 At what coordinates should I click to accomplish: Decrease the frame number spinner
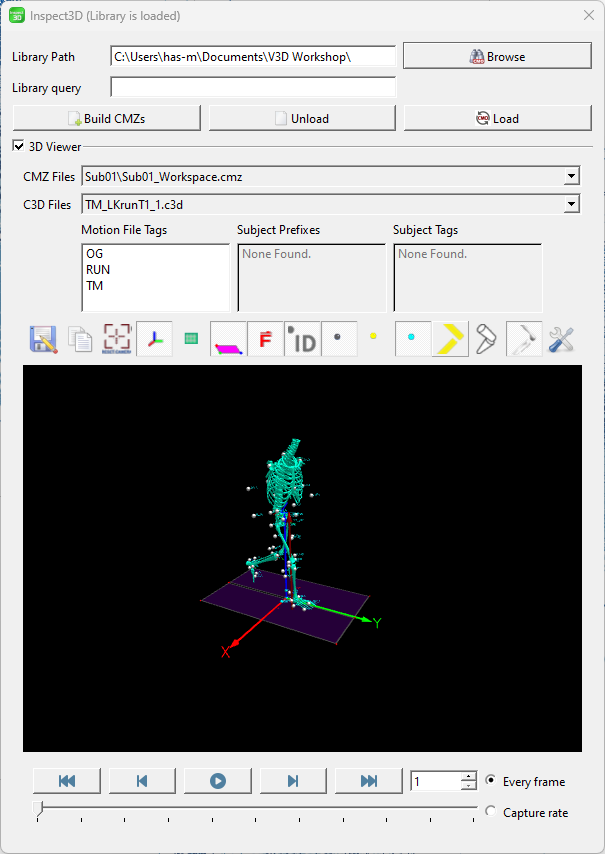(469, 786)
